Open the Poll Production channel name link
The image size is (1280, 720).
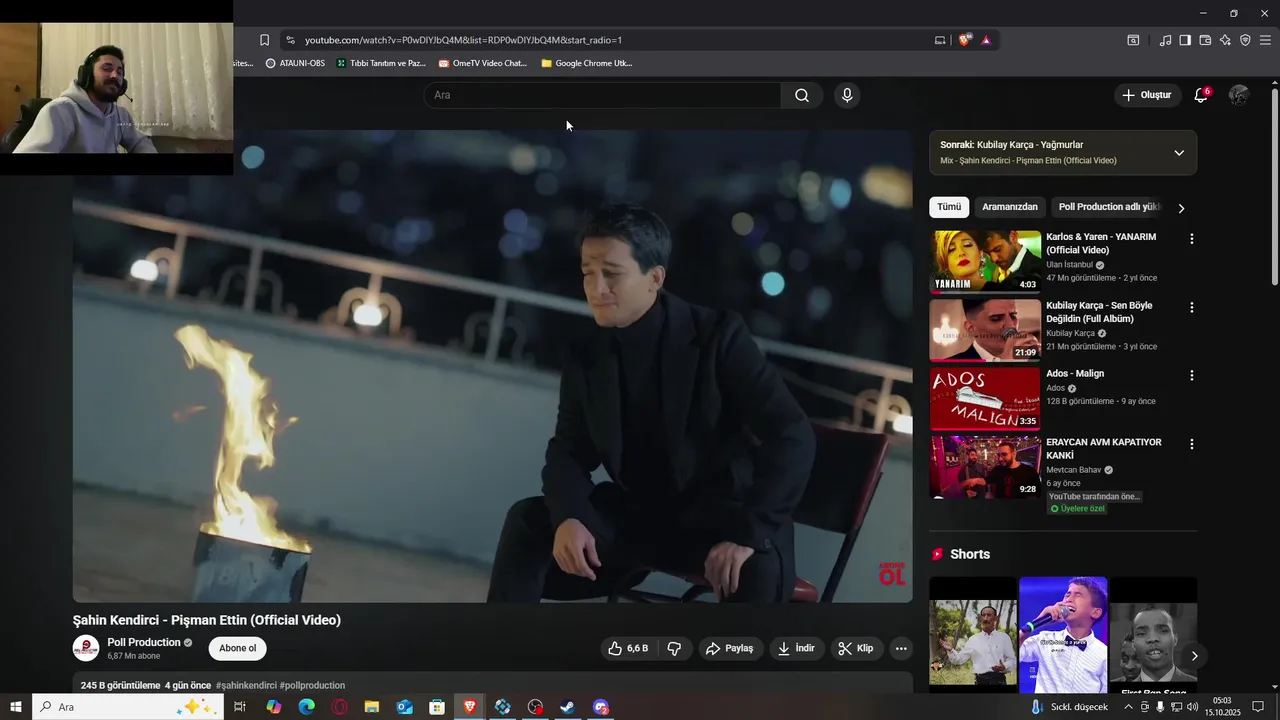144,642
